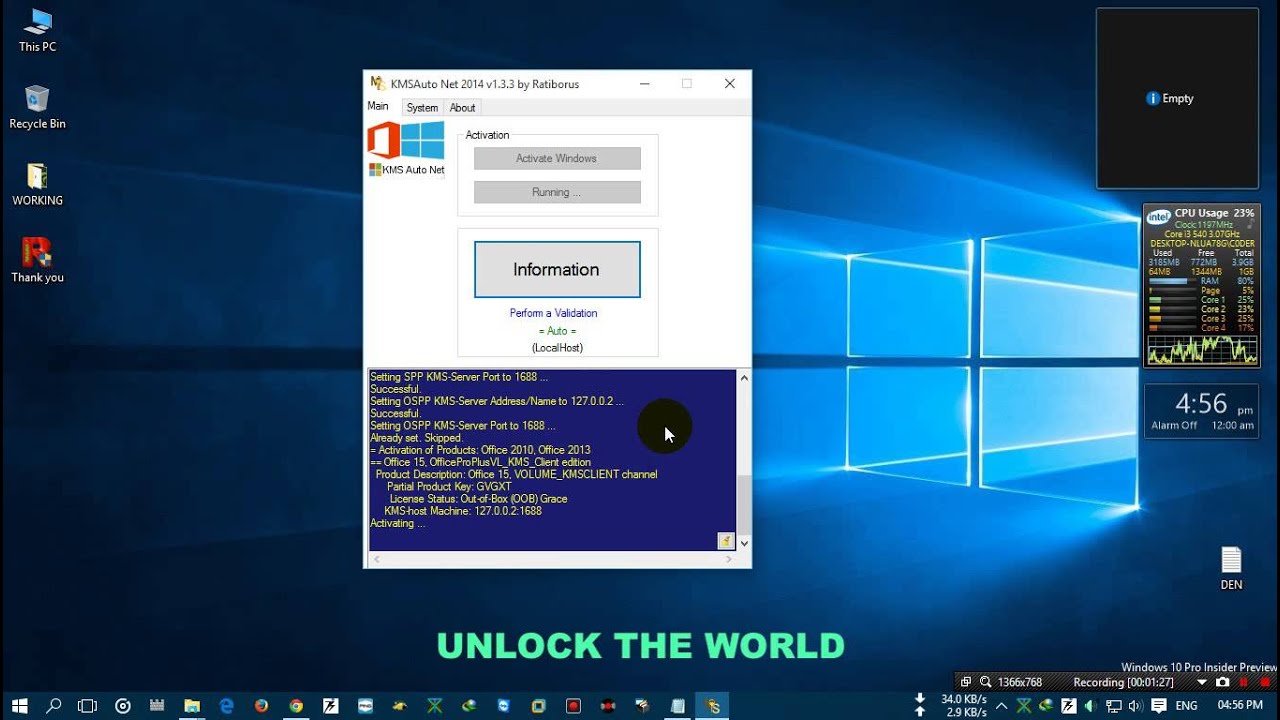Click the recorder magnifier zoom icon
Viewport: 1280px width, 720px height.
click(x=985, y=682)
